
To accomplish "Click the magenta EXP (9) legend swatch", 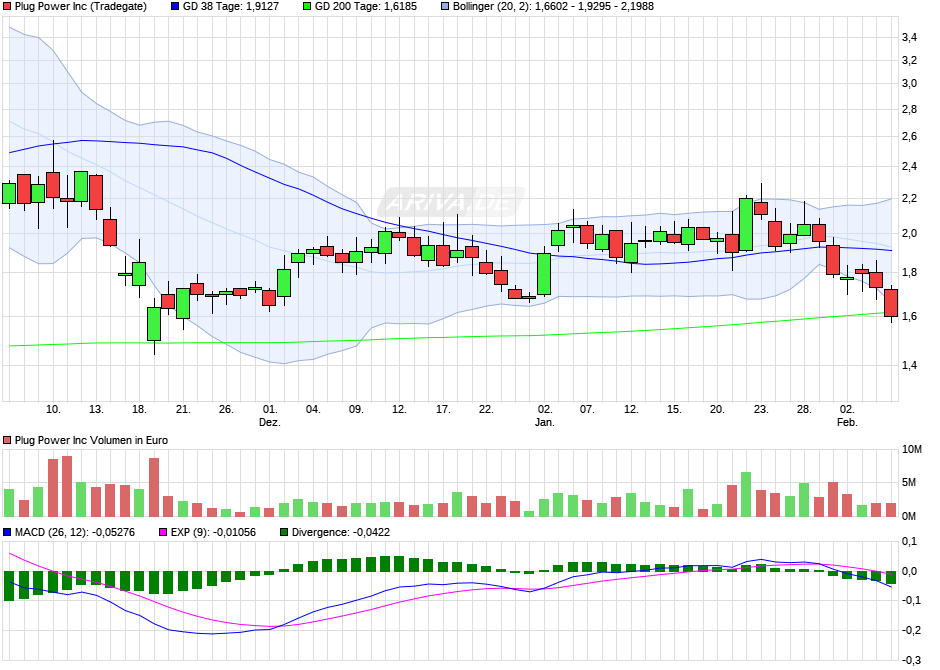I will (163, 532).
